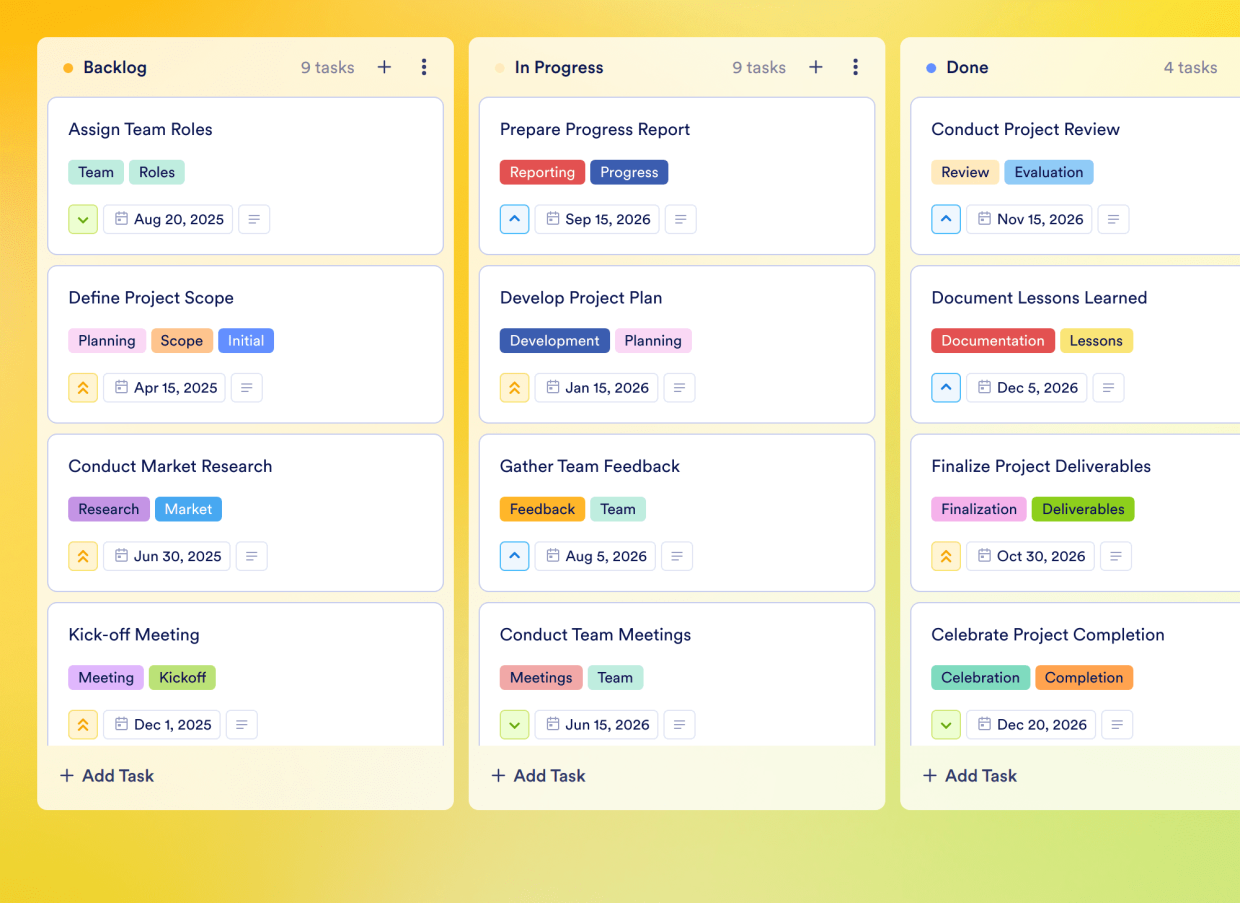1240x903 pixels.
Task: Toggle the low priority indicator on Assign Team Roles
Action: click(x=83, y=219)
